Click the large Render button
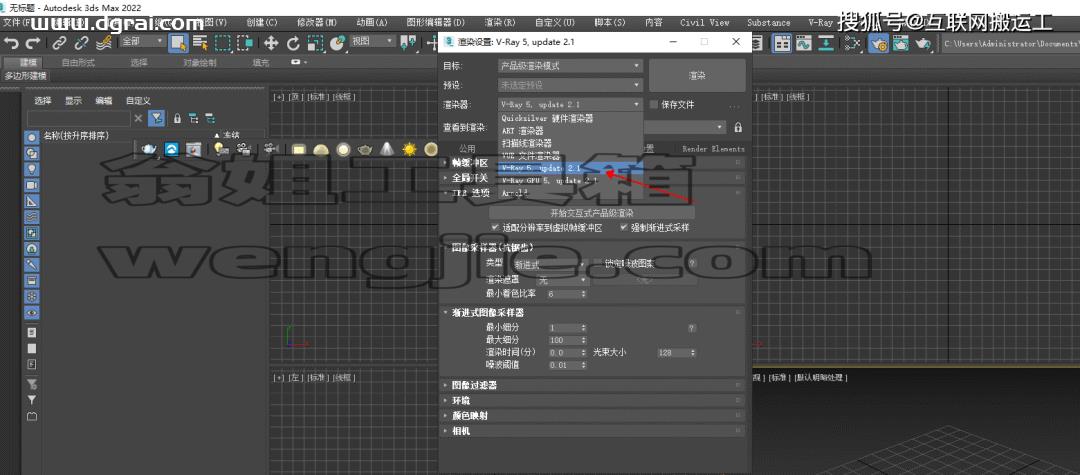This screenshot has height=475, width=1080. click(697, 76)
